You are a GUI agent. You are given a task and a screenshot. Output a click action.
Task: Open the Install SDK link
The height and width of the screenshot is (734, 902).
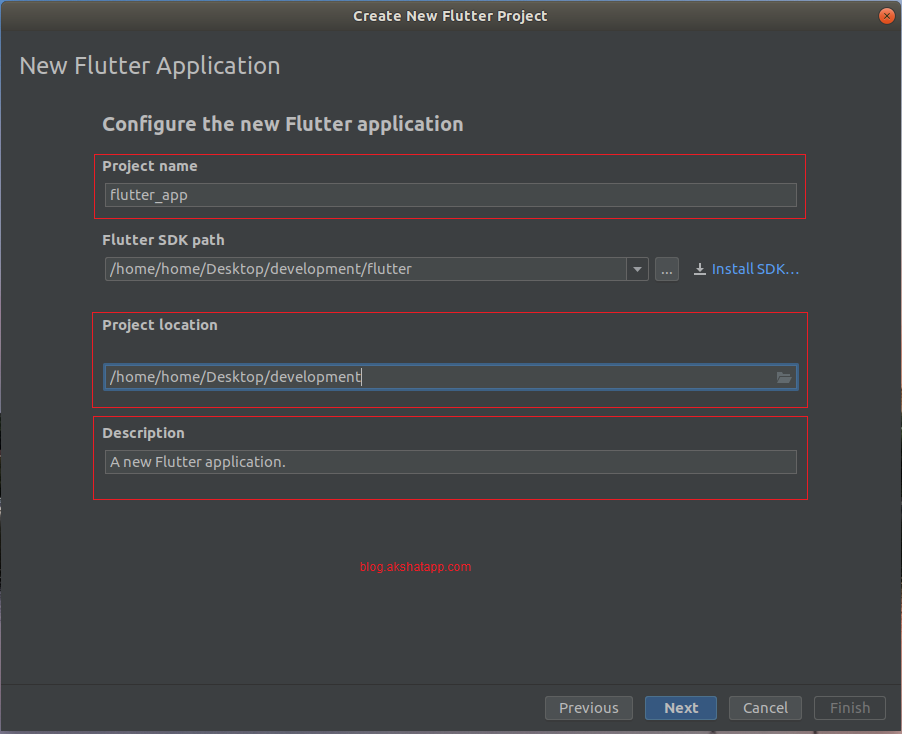tap(753, 268)
